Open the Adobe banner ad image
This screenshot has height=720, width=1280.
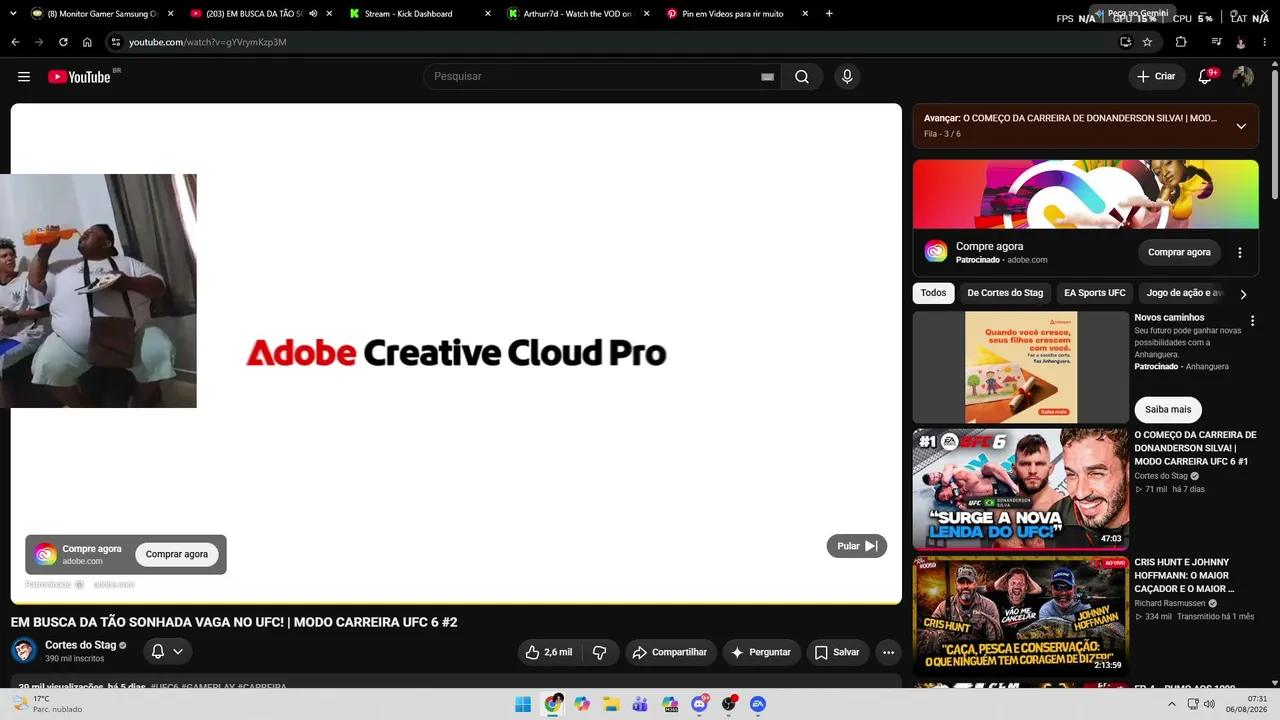[x=1086, y=195]
